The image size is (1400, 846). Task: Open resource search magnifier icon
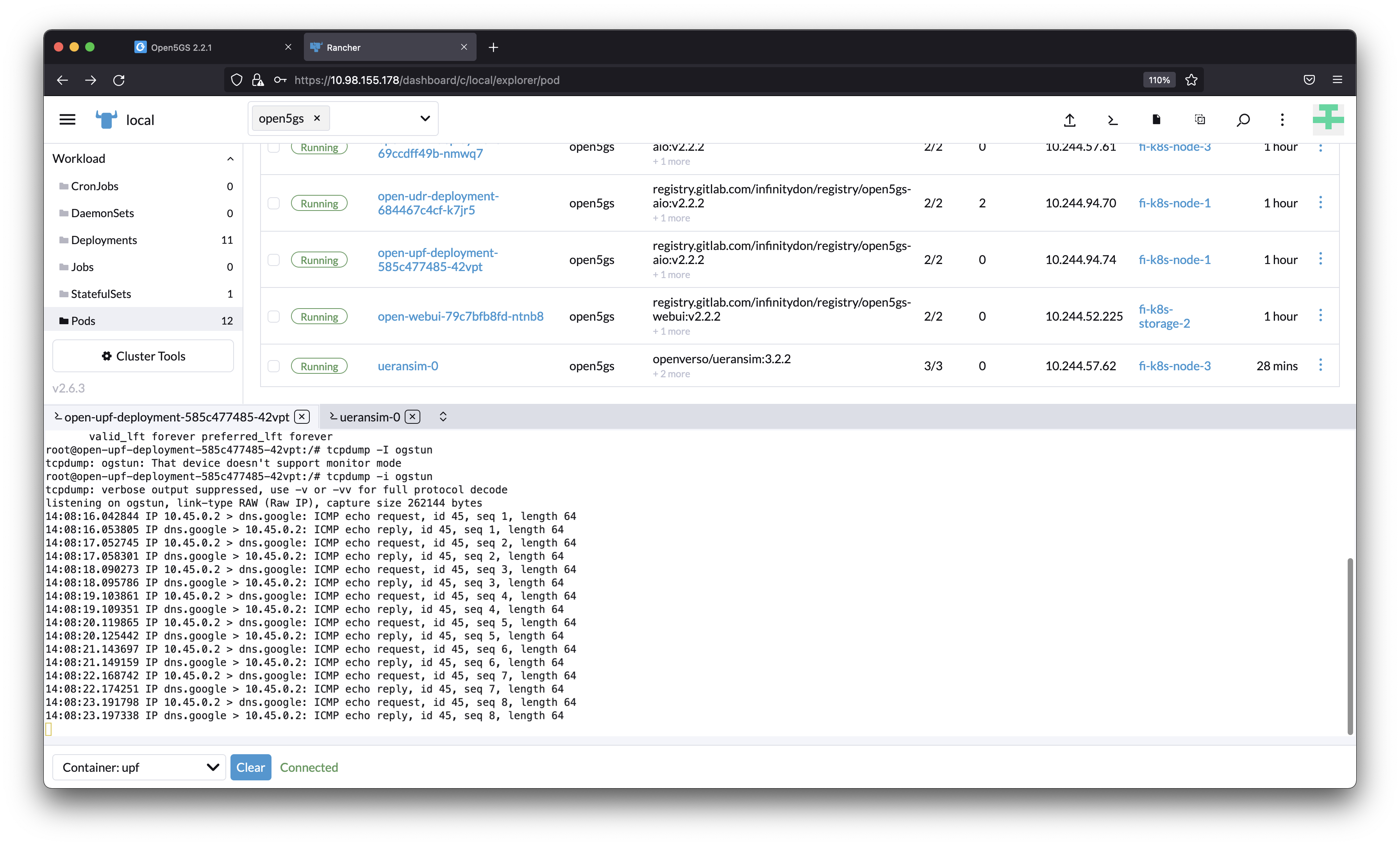pos(1243,120)
